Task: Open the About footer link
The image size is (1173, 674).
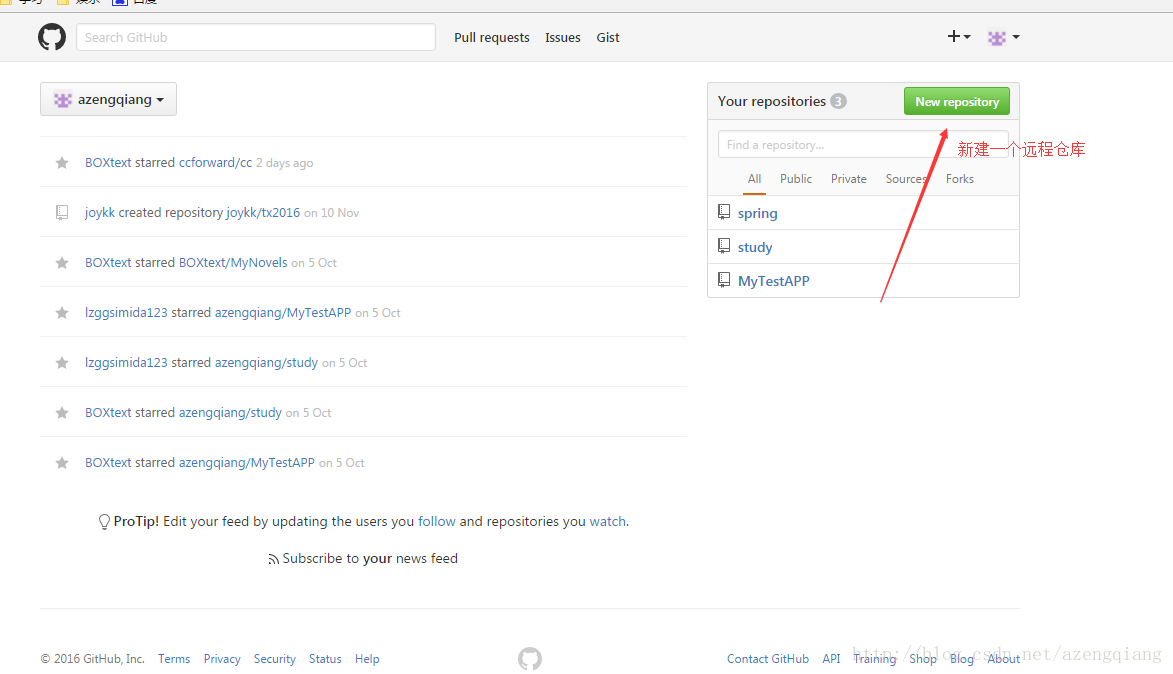Action: [1003, 659]
